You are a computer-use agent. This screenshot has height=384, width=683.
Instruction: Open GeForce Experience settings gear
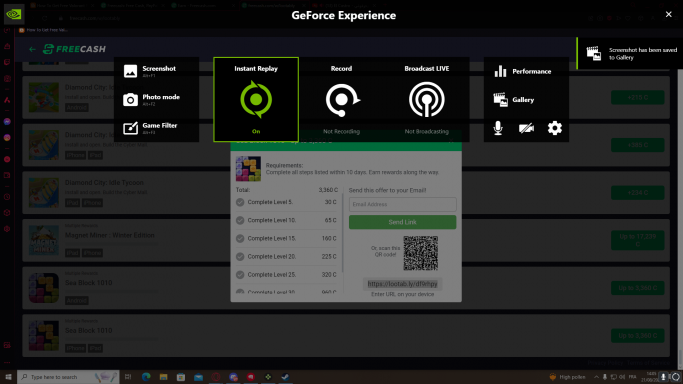point(555,128)
